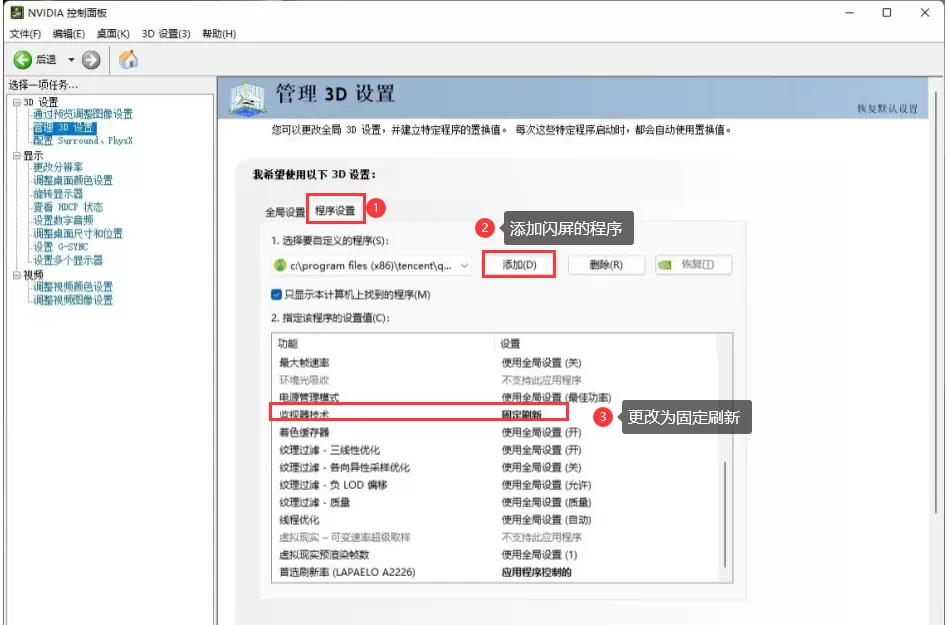Select 设置 G-SYNC in the sidebar

pos(60,246)
